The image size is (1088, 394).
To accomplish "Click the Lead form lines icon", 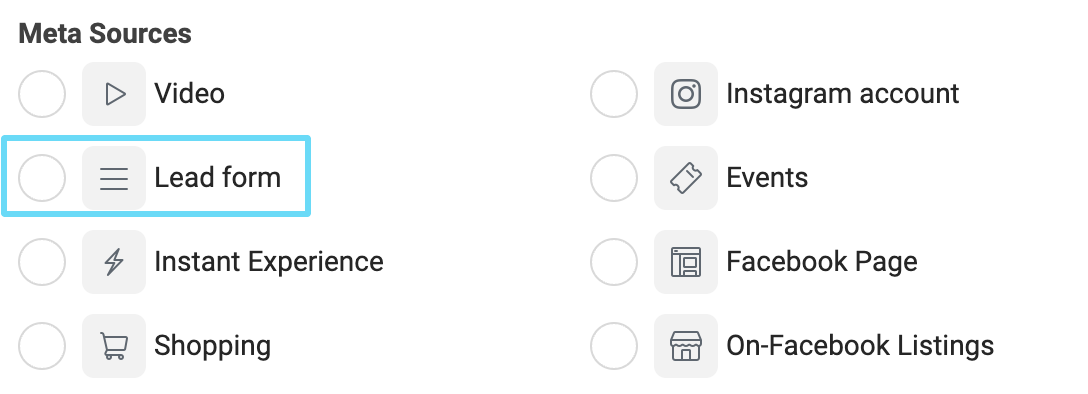I will [114, 178].
